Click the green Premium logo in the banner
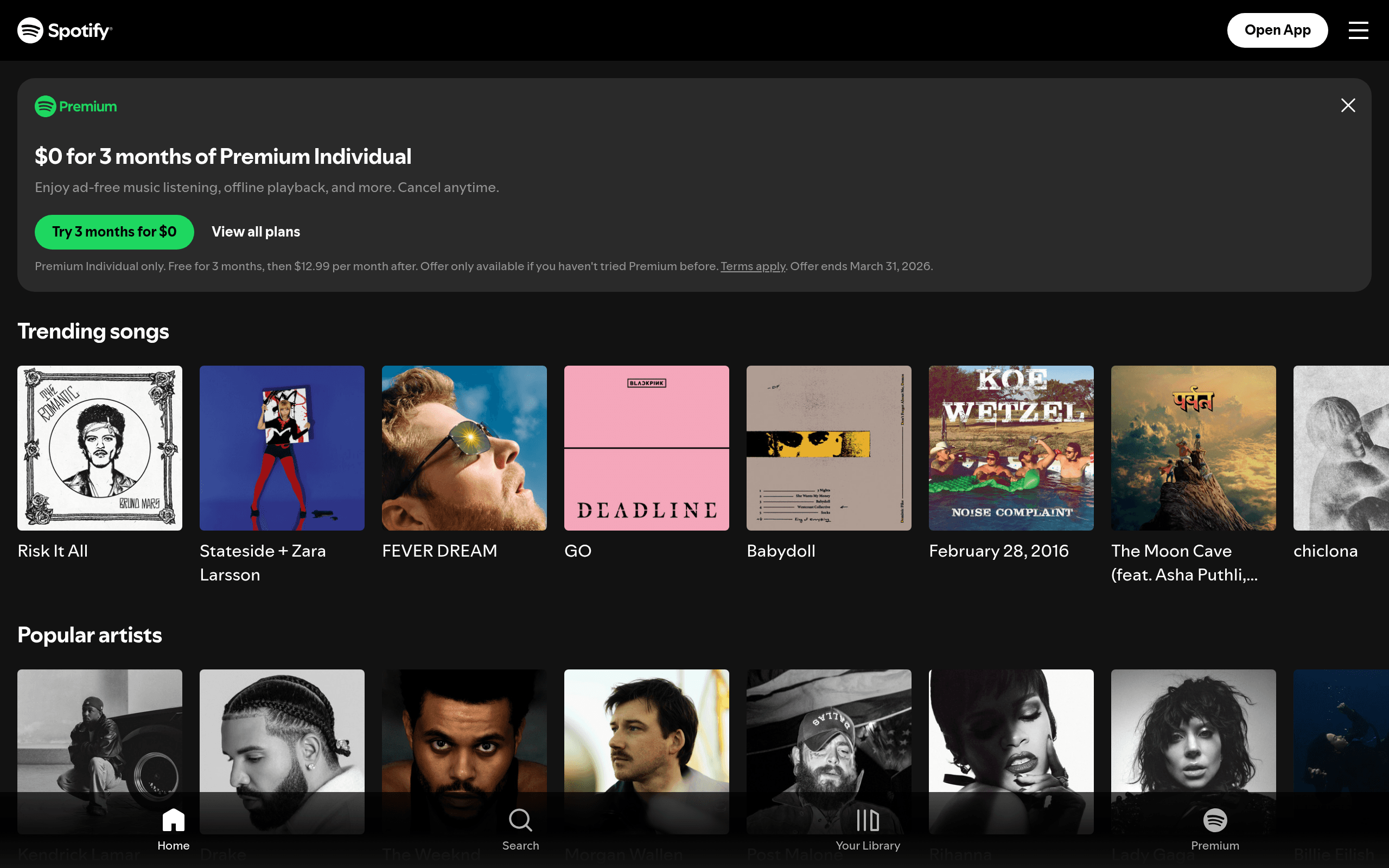The image size is (1389, 868). click(x=76, y=106)
